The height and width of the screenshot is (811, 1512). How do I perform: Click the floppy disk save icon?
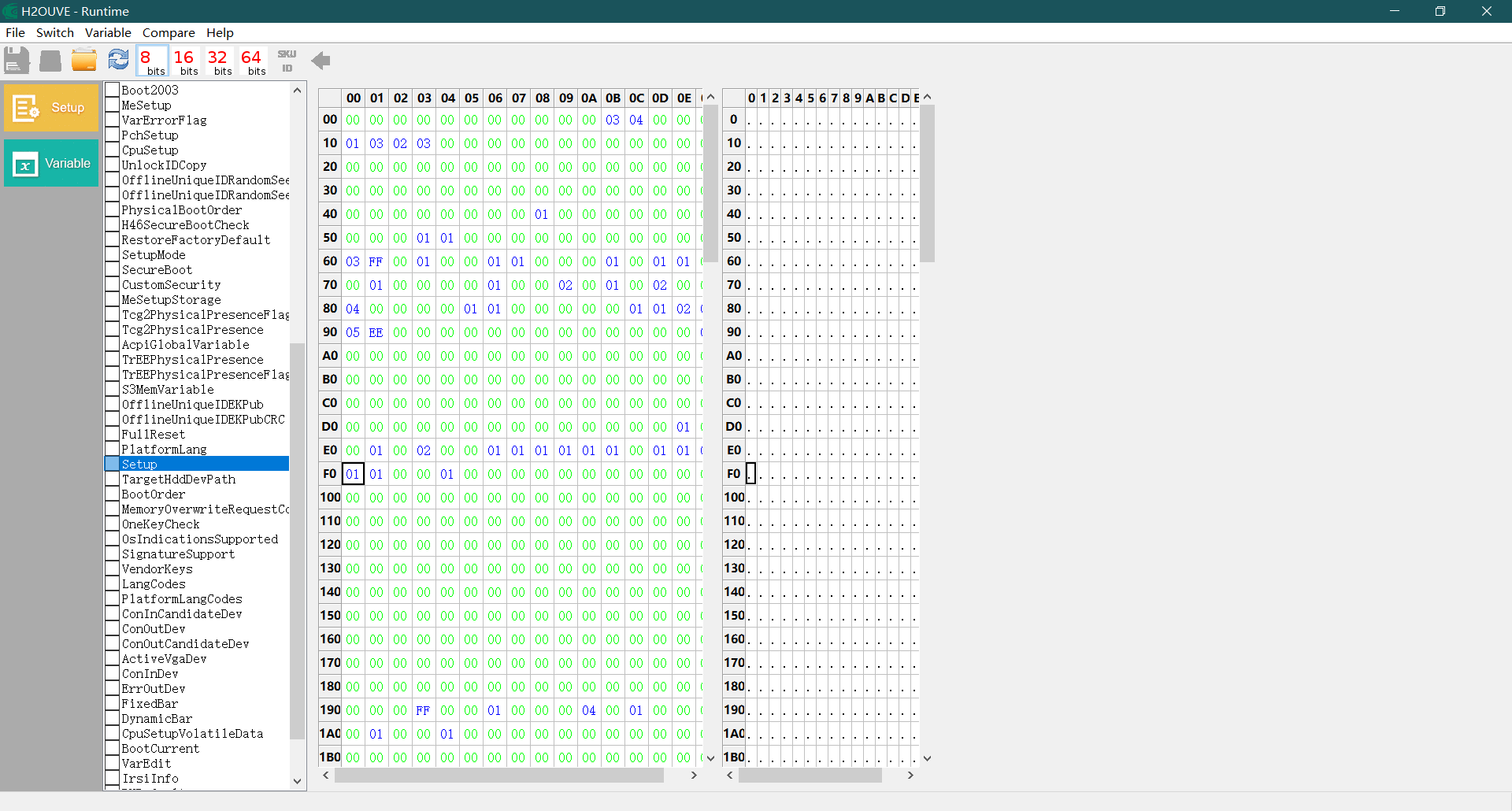(17, 61)
